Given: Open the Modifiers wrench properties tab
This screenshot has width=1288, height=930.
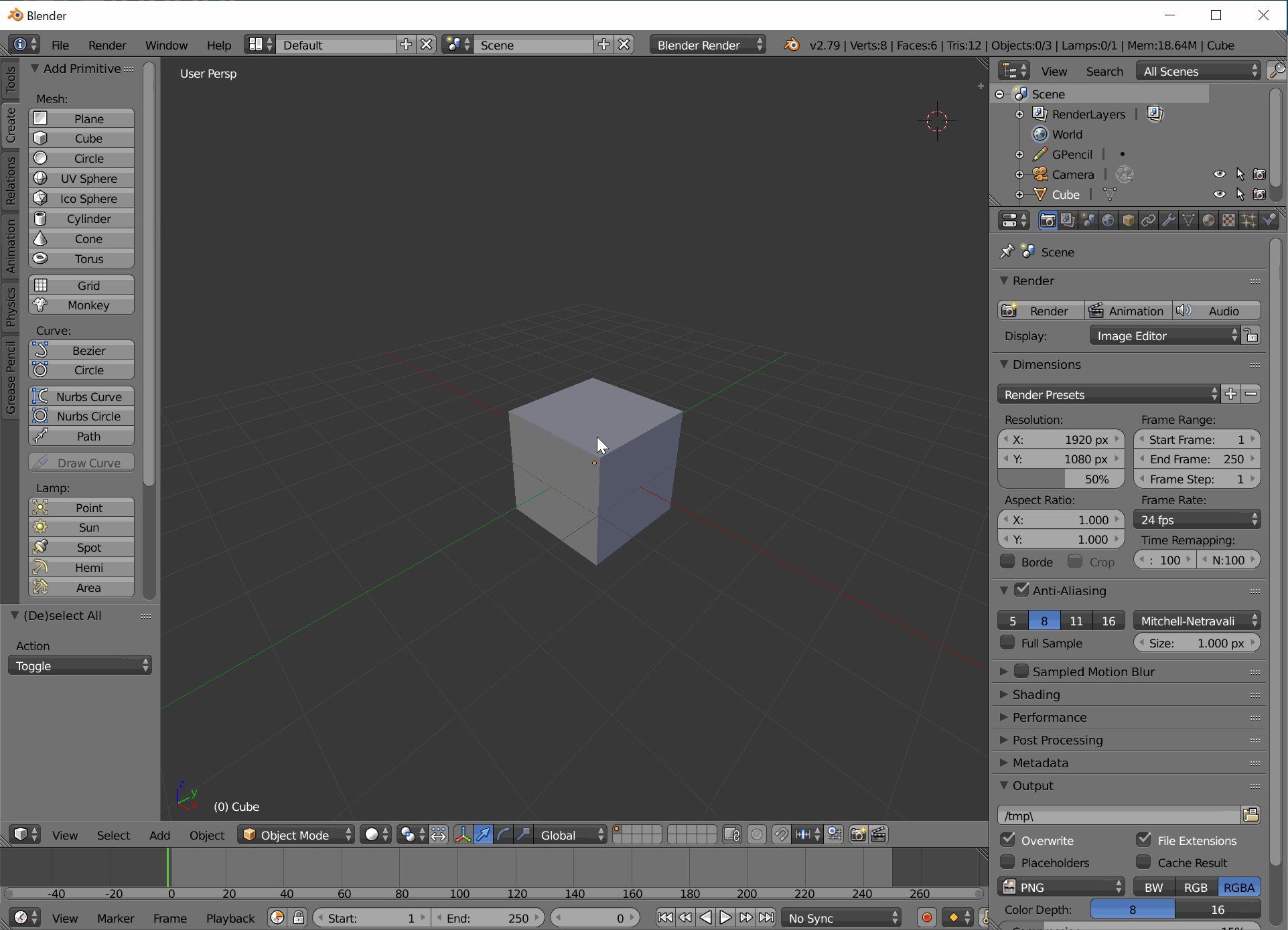Looking at the screenshot, I should click(x=1169, y=220).
